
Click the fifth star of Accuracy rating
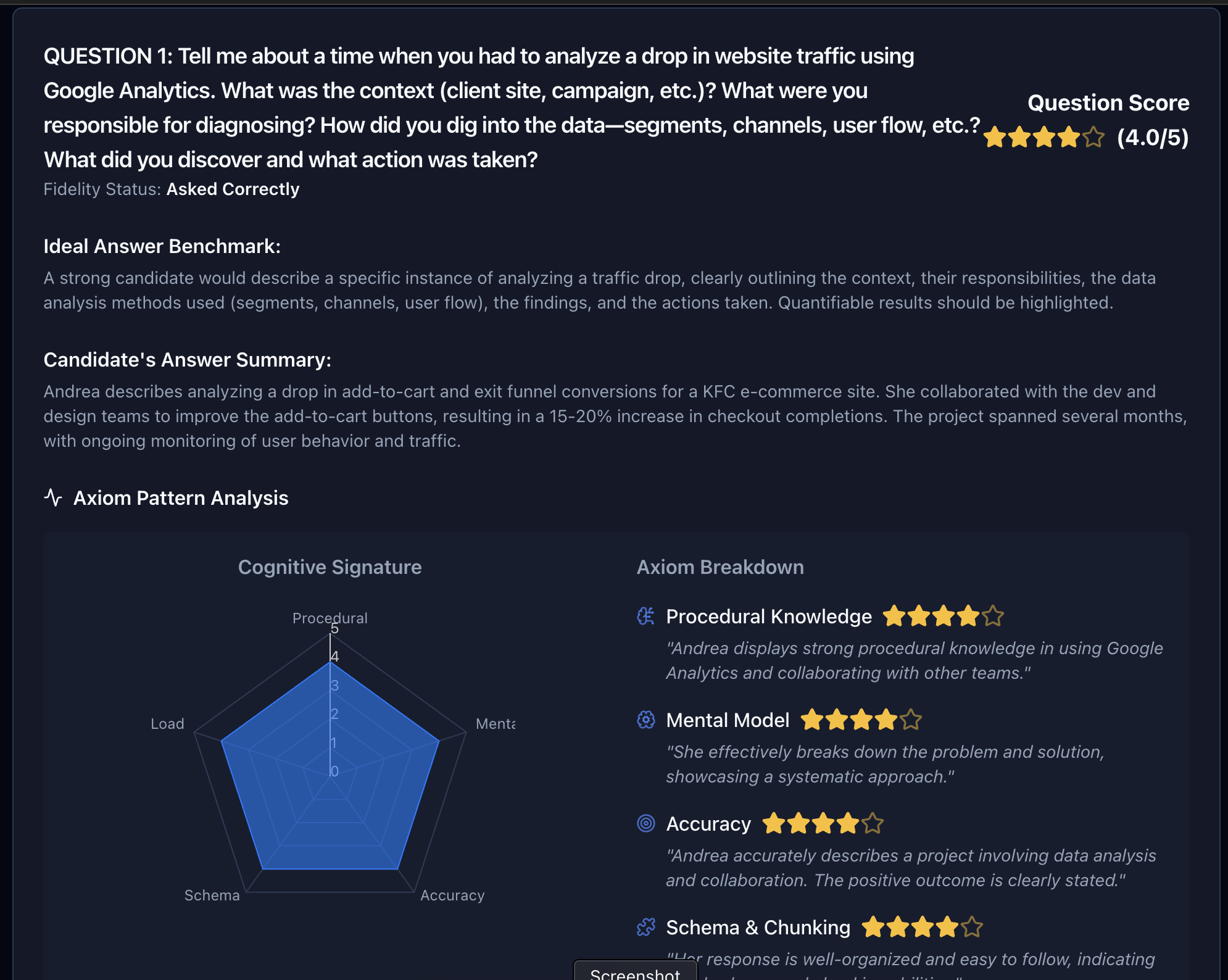(873, 823)
